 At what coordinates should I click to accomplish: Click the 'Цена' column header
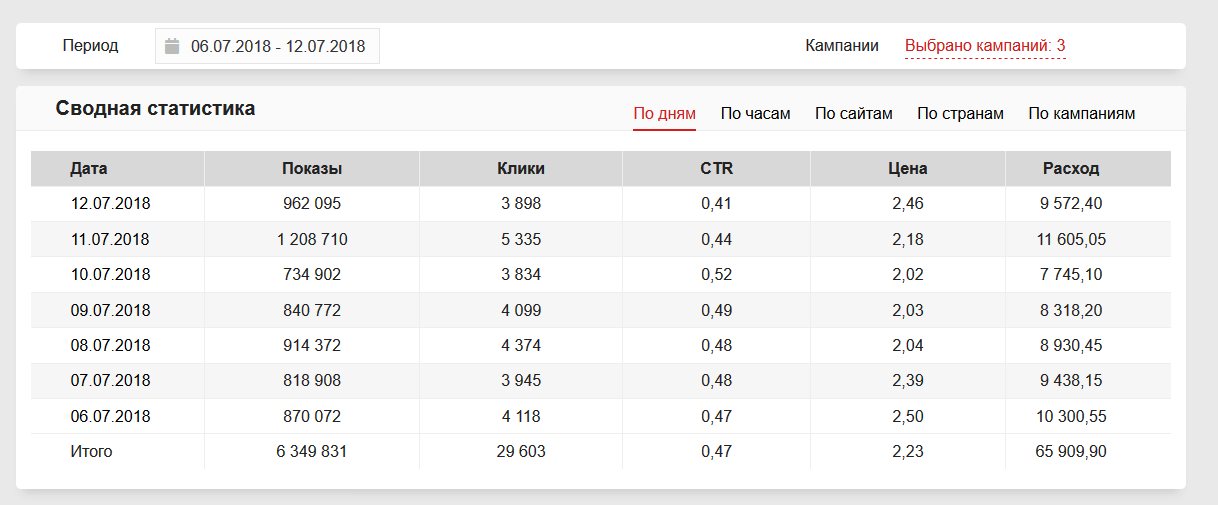coord(908,169)
